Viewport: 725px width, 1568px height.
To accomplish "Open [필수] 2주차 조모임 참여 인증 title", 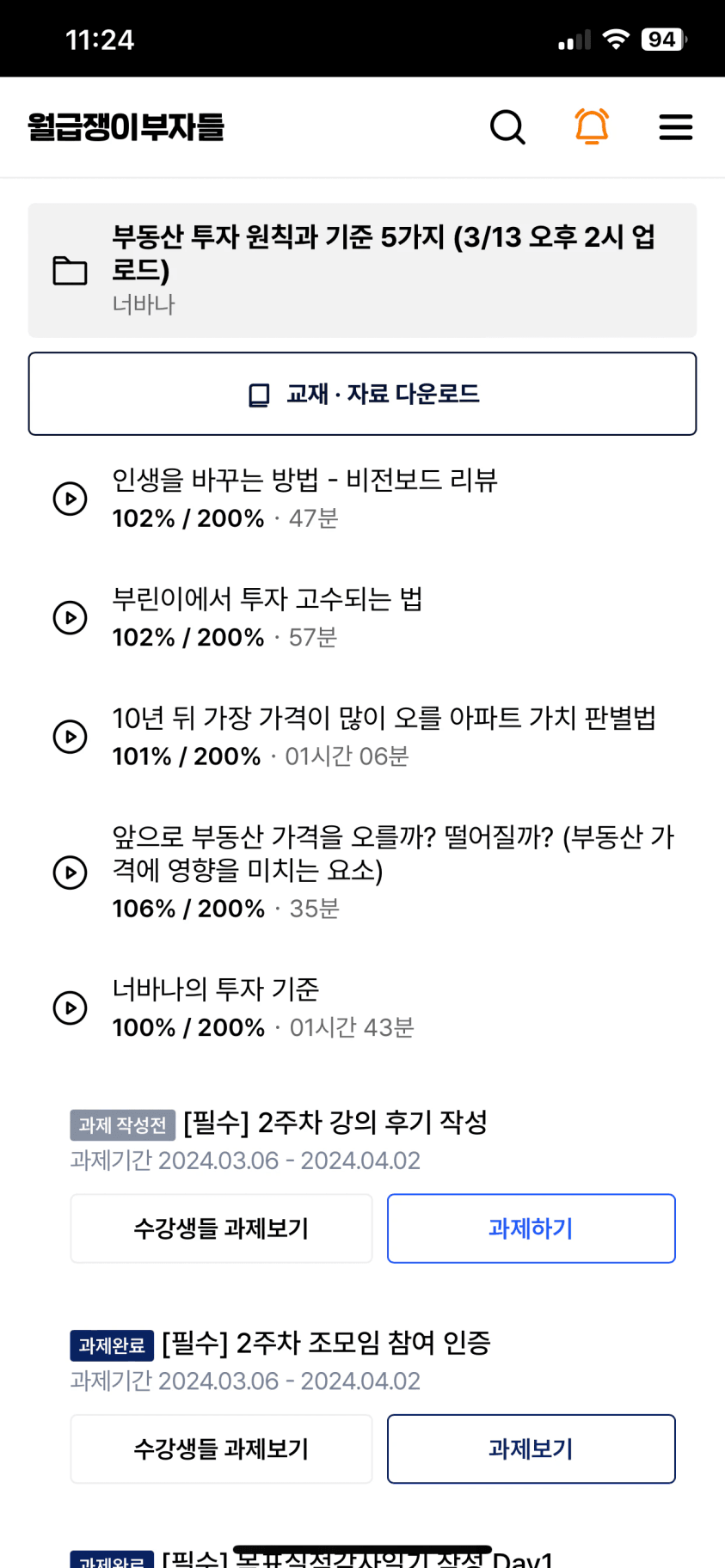I will 326,1343.
